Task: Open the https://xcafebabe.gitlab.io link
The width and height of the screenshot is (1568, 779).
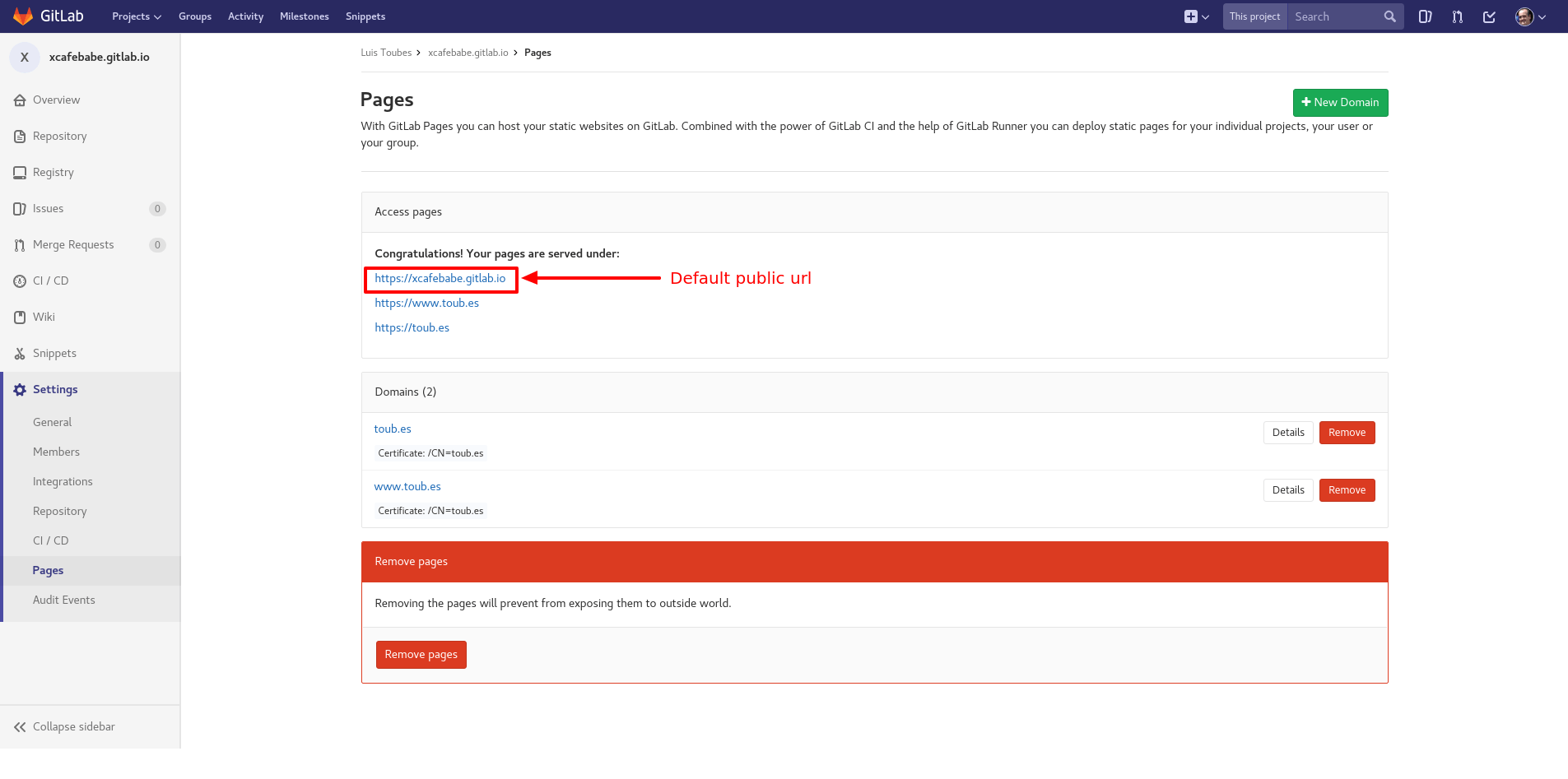Action: pyautogui.click(x=440, y=278)
